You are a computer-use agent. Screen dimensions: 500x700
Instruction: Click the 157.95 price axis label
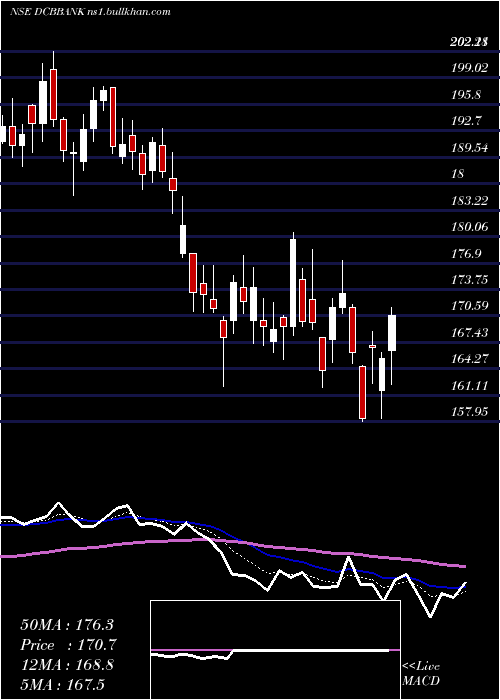click(470, 412)
